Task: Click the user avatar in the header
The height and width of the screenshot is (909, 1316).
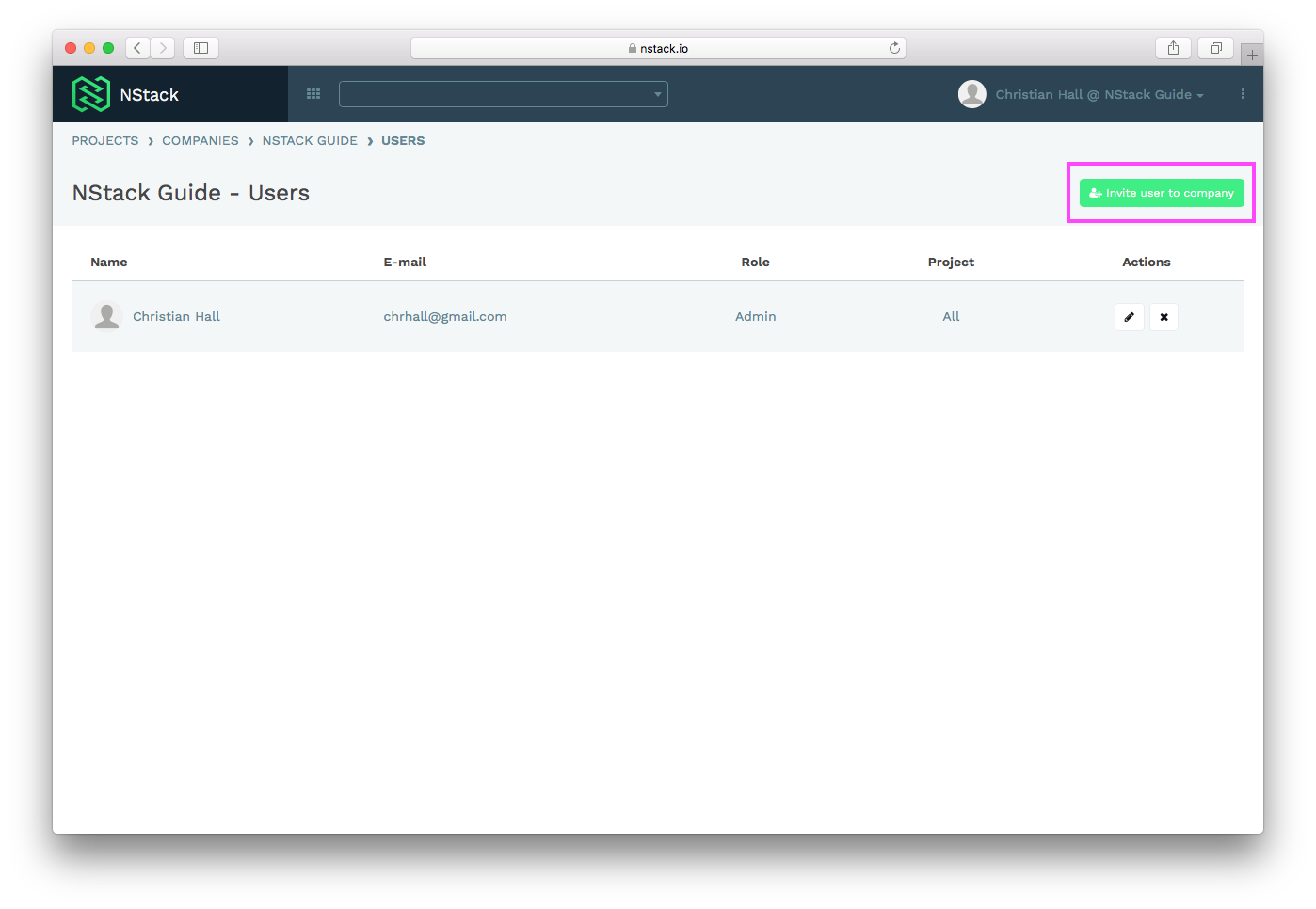Action: (972, 94)
